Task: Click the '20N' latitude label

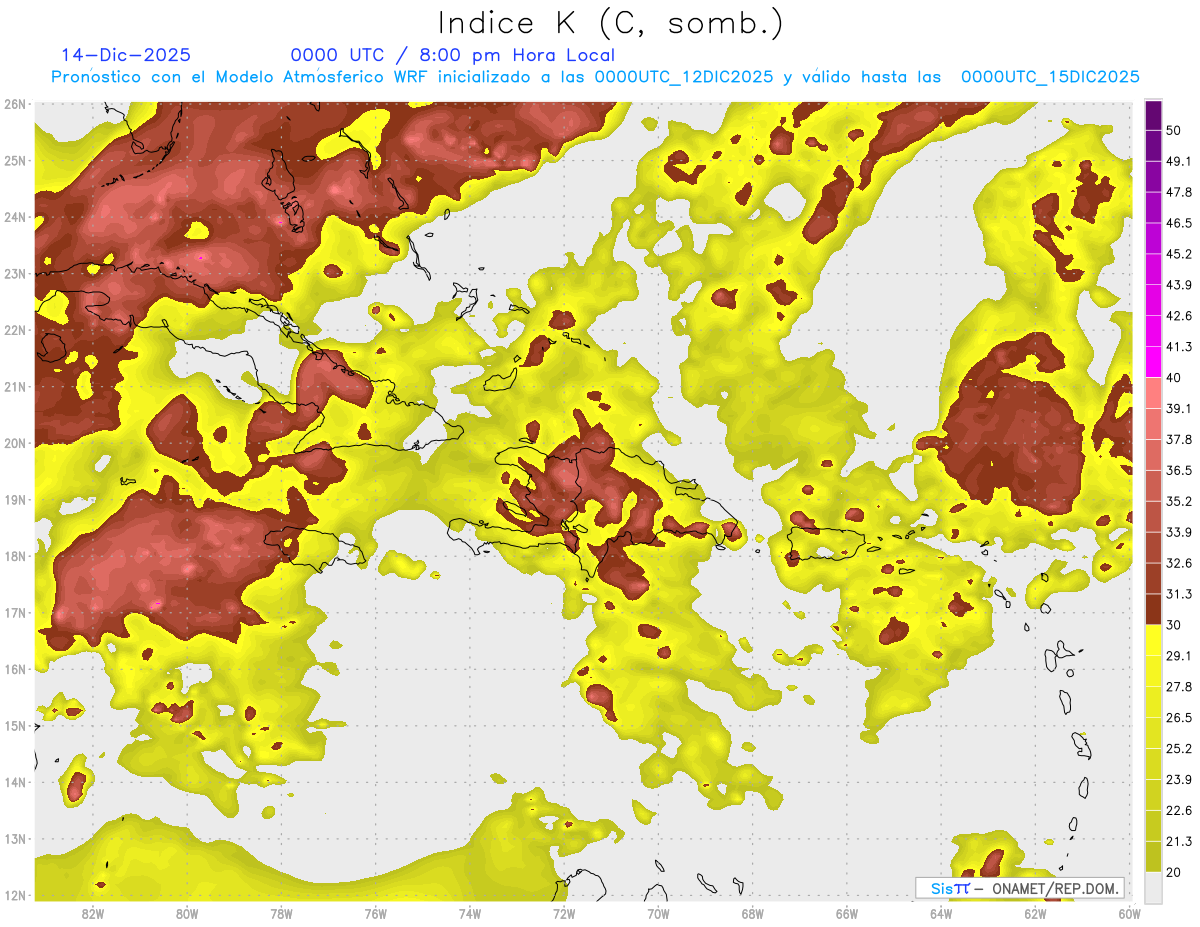Action: (15, 443)
